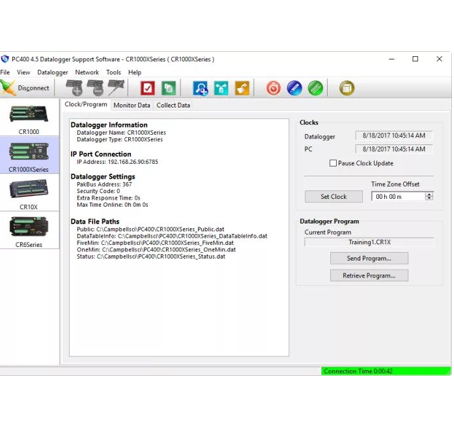Click the Status data file path line
Viewport: 454px width, 445px height.
pos(151,257)
